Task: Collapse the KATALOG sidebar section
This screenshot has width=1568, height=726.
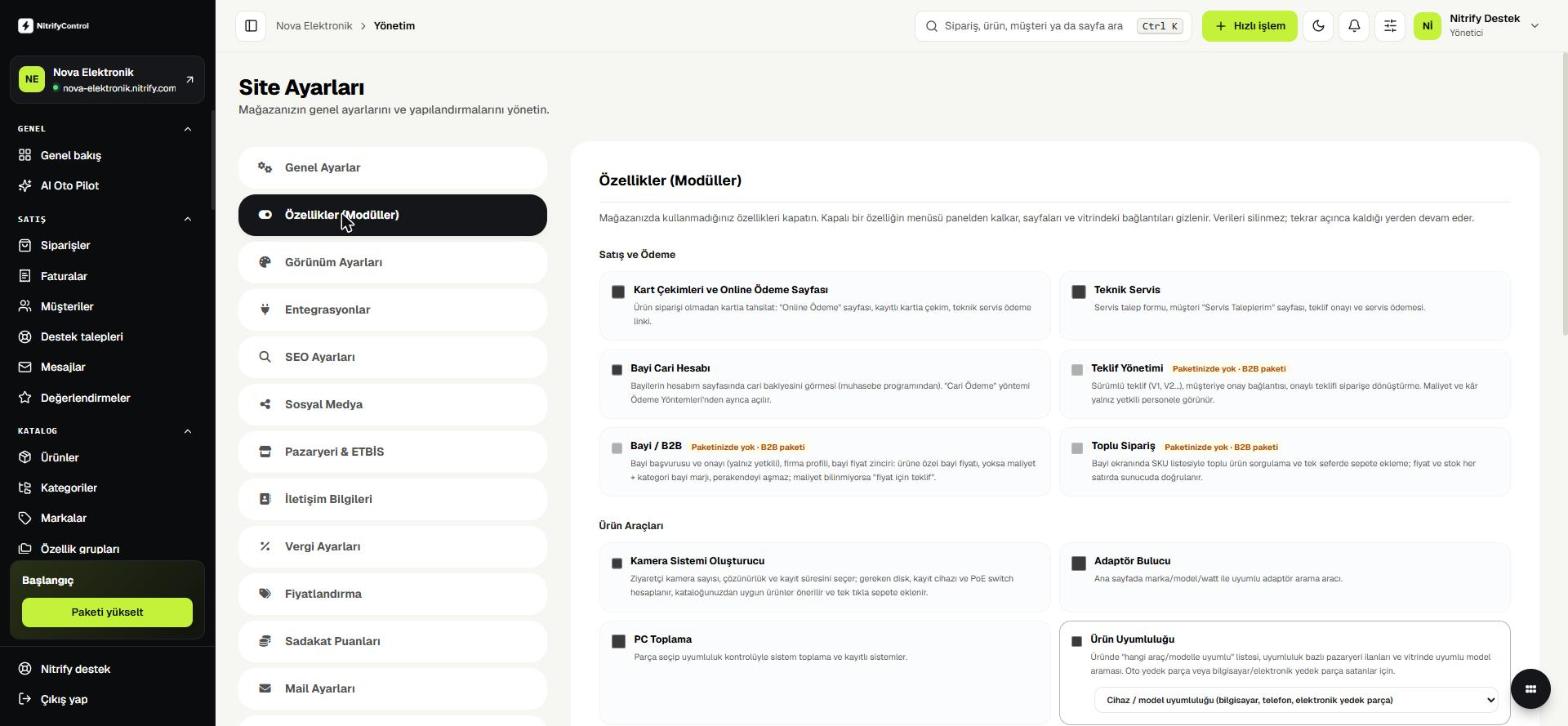Action: pos(187,431)
